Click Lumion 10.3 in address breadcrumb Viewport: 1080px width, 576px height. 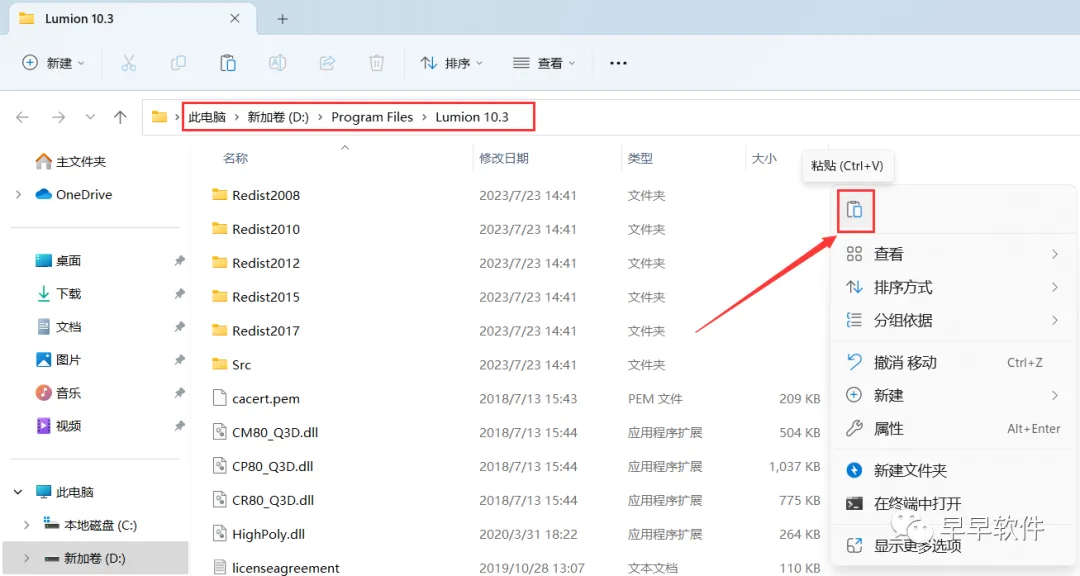click(x=472, y=117)
